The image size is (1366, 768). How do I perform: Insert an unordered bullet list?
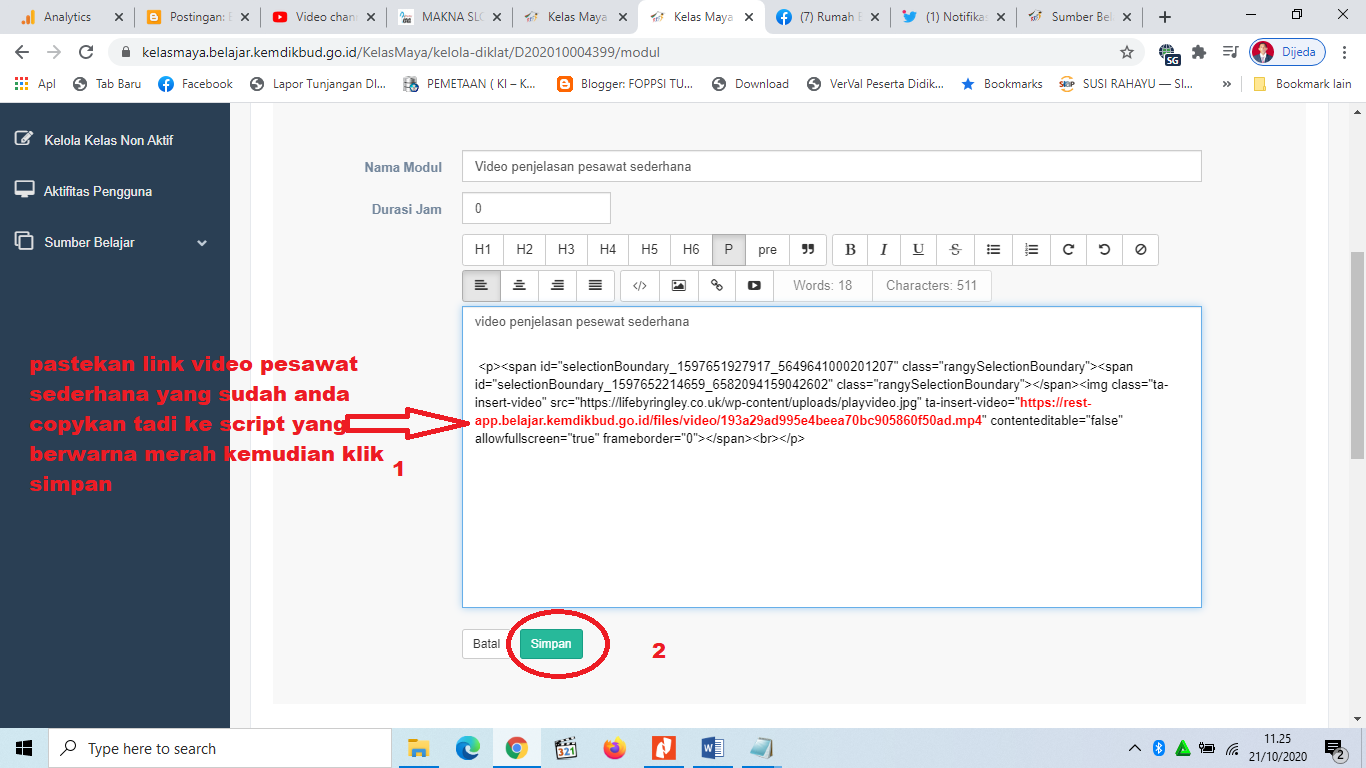tap(993, 250)
